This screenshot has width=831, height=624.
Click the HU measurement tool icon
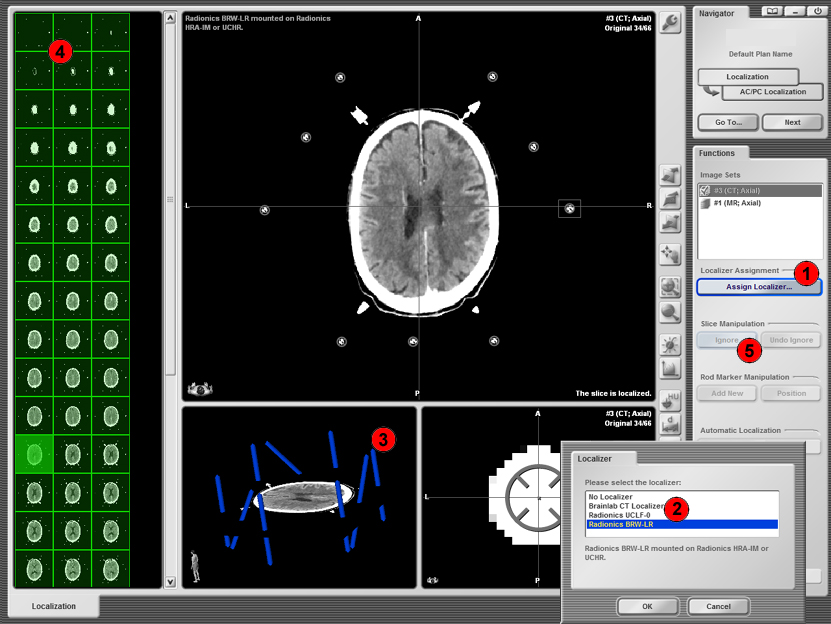point(670,400)
